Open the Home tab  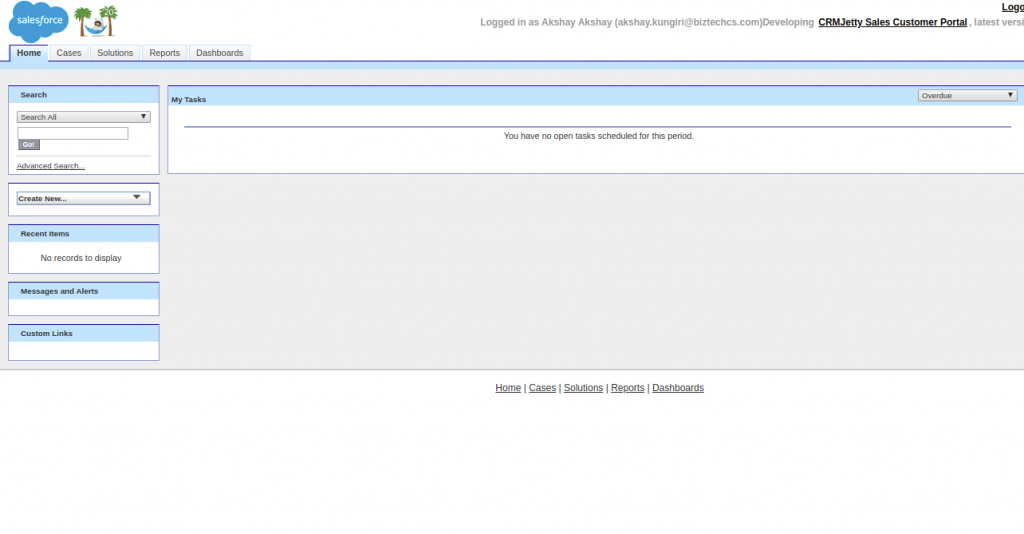coord(29,53)
